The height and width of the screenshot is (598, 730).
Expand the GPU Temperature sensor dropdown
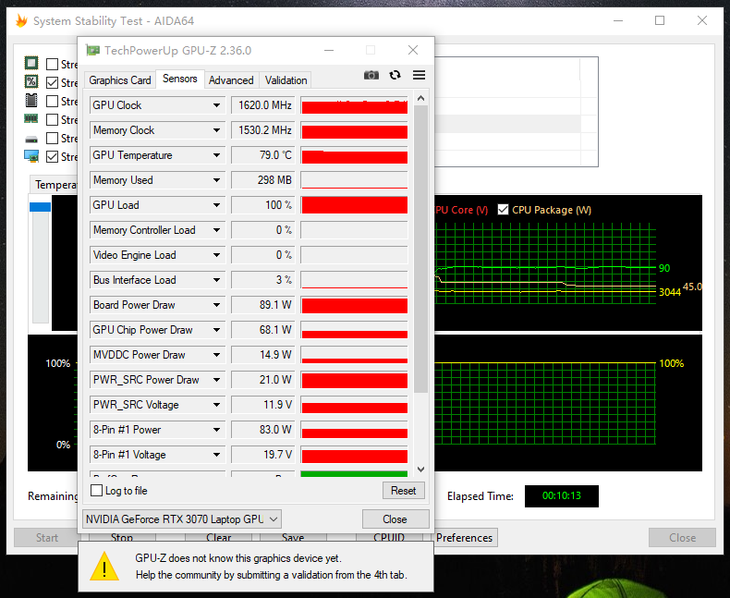pos(216,155)
